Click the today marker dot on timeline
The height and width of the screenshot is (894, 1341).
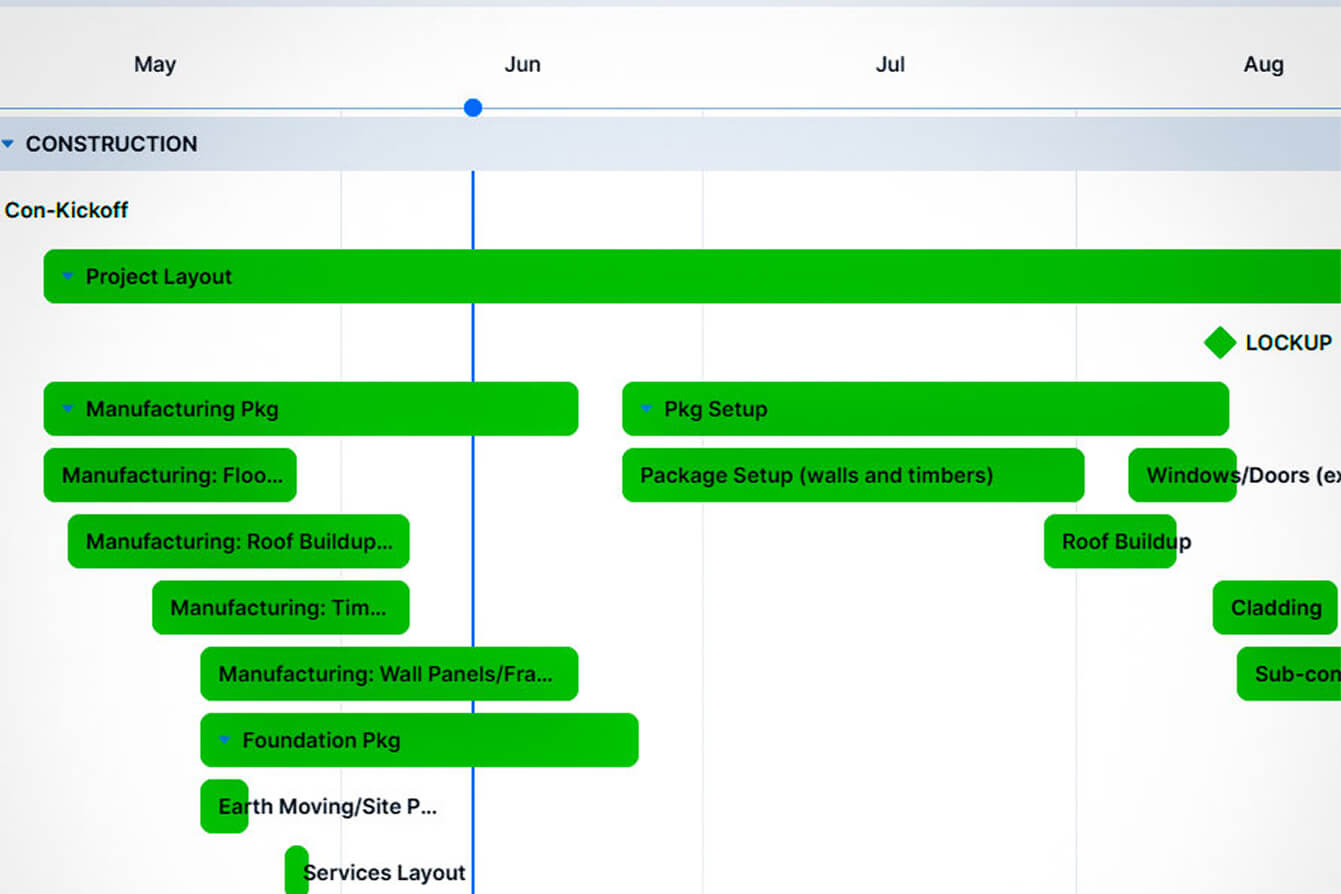(473, 107)
